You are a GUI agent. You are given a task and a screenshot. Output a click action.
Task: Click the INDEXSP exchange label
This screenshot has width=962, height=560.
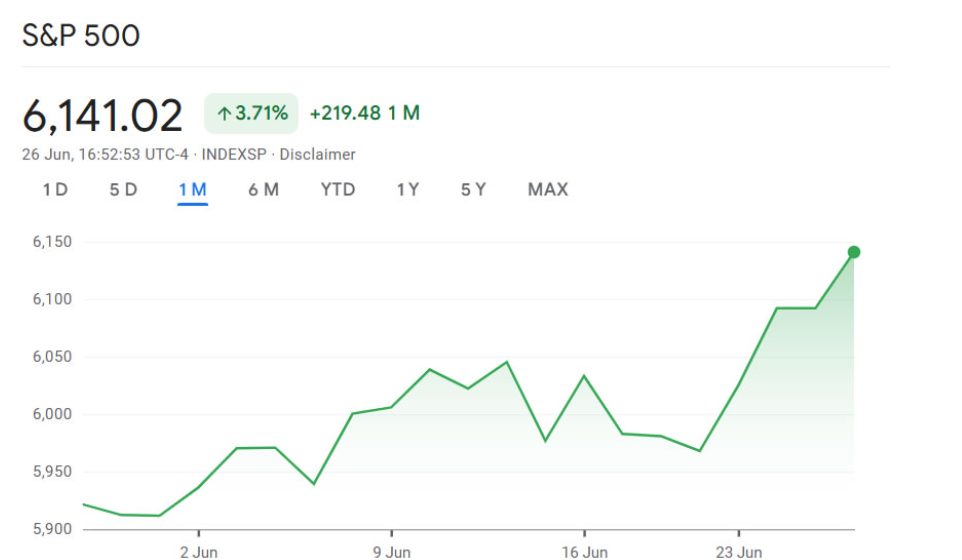tap(234, 155)
